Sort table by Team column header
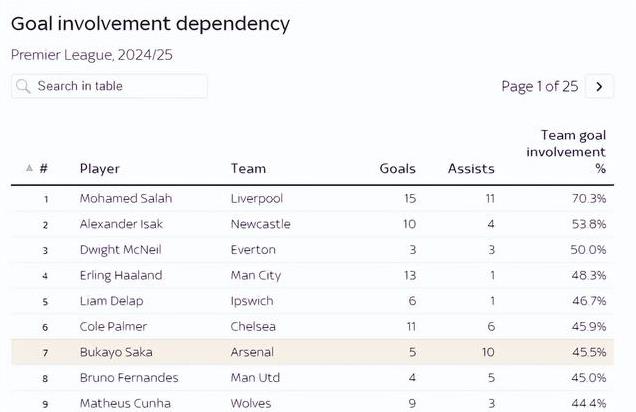Screen dimensions: 636x412 point(248,168)
